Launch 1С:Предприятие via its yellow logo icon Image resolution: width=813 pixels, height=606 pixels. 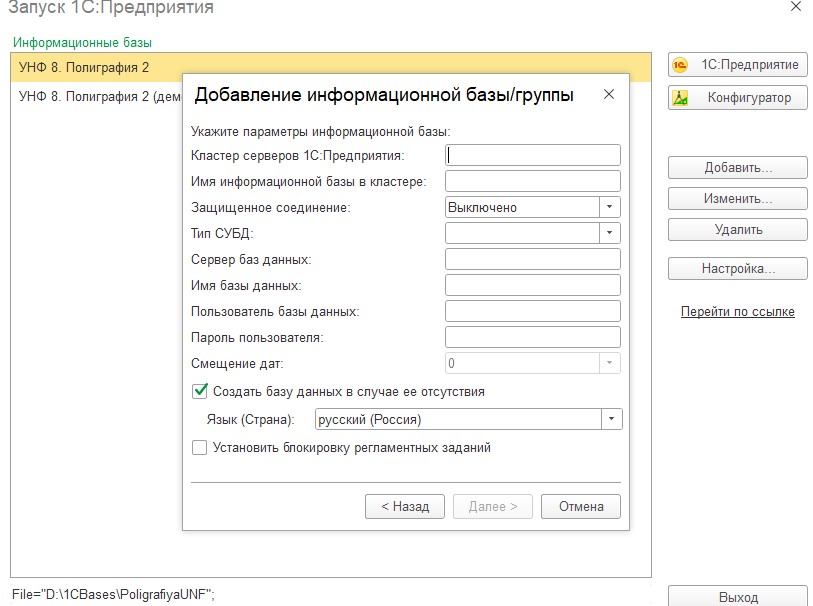pyautogui.click(x=679, y=65)
